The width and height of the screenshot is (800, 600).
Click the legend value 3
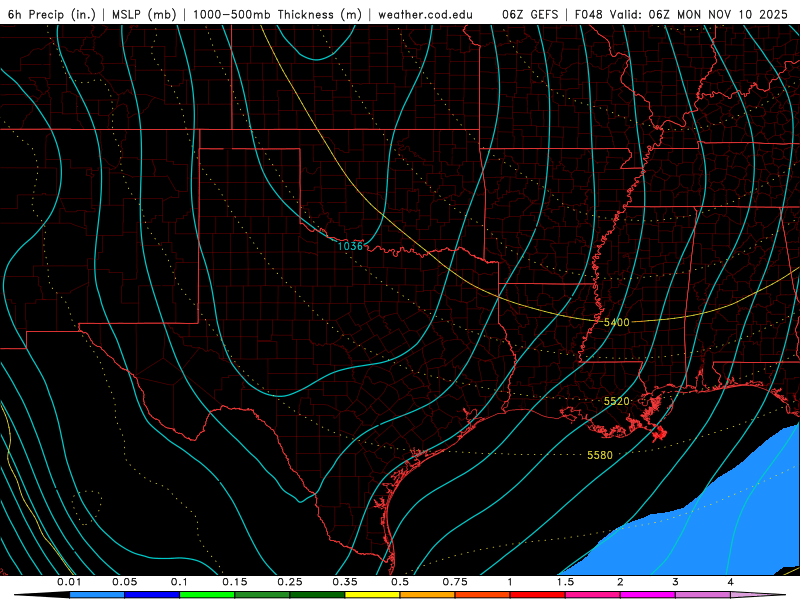click(675, 582)
